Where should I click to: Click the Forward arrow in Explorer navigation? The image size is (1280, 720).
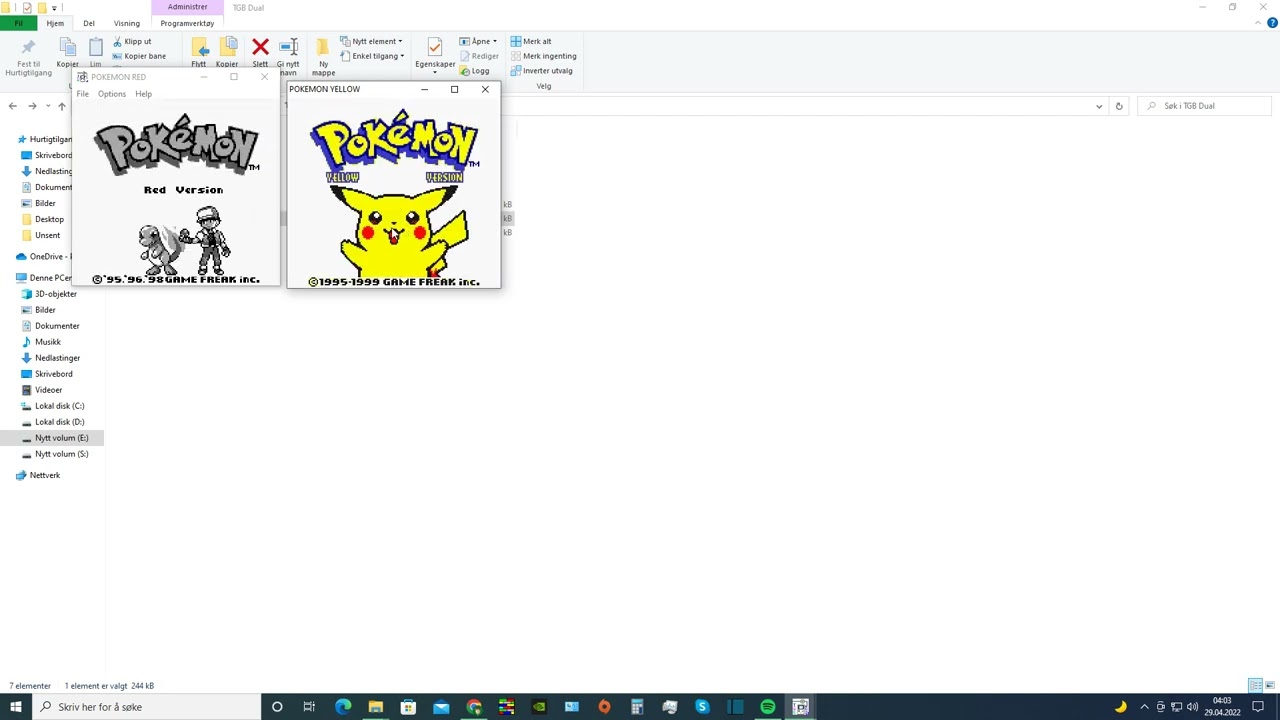(x=32, y=106)
